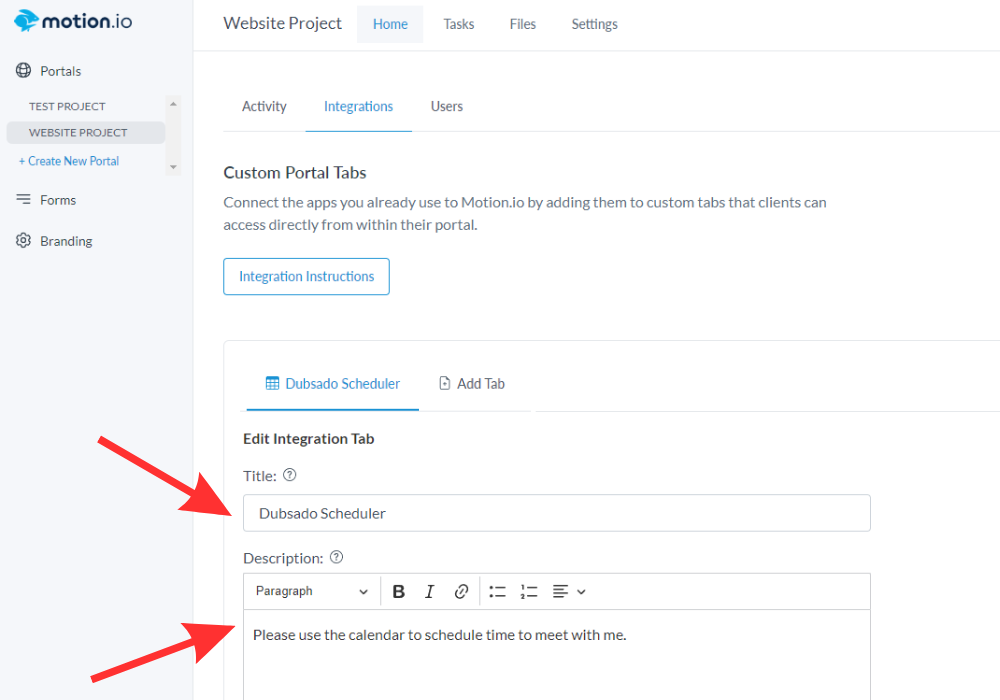The image size is (1000, 700).
Task: Switch to the Activity tab
Action: (x=264, y=106)
